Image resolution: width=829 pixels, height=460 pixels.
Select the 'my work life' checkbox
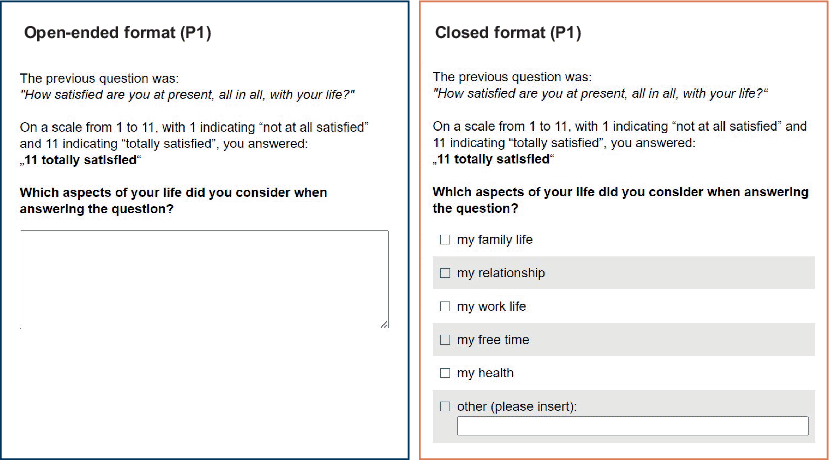pos(445,307)
